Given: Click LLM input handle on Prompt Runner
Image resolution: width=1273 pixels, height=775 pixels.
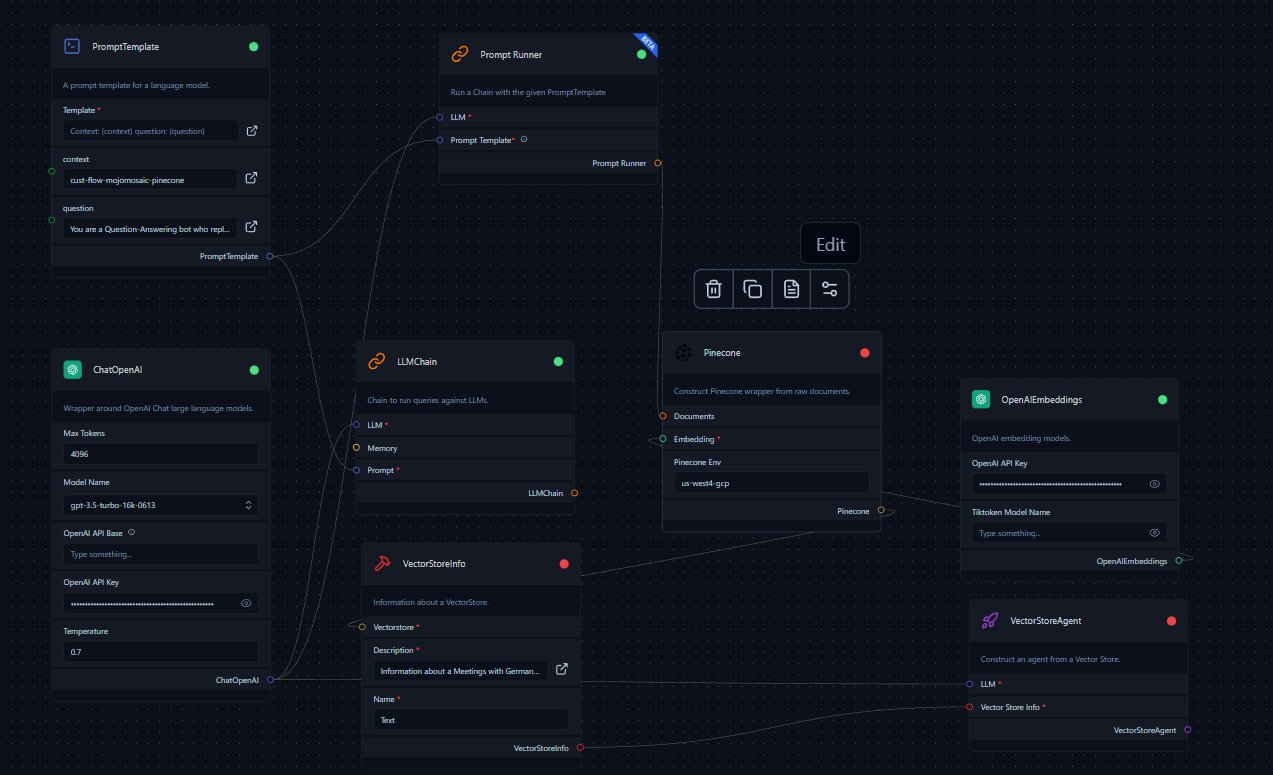Looking at the screenshot, I should point(440,117).
